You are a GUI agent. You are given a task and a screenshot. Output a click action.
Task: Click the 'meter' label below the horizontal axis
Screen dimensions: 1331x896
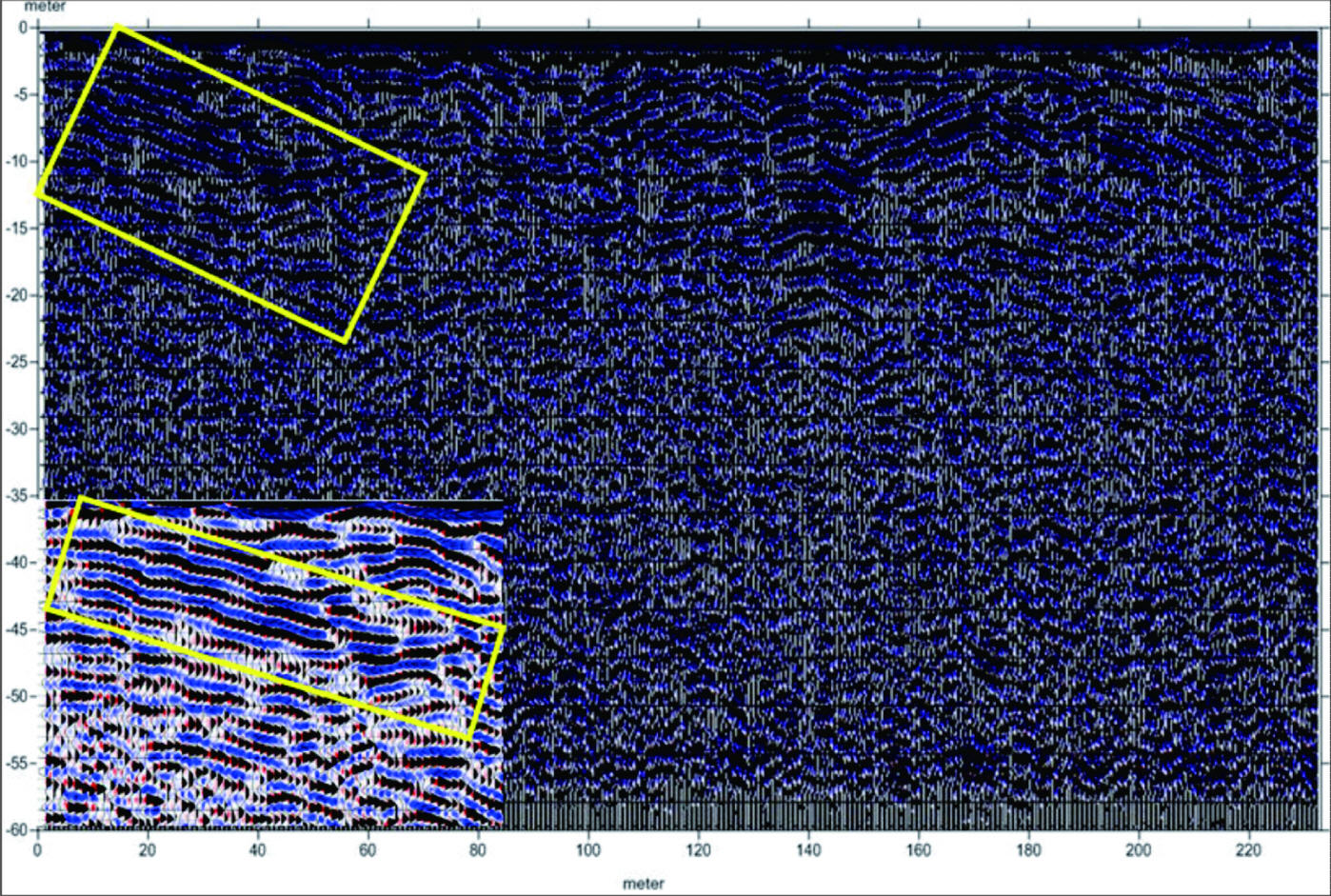click(x=643, y=884)
